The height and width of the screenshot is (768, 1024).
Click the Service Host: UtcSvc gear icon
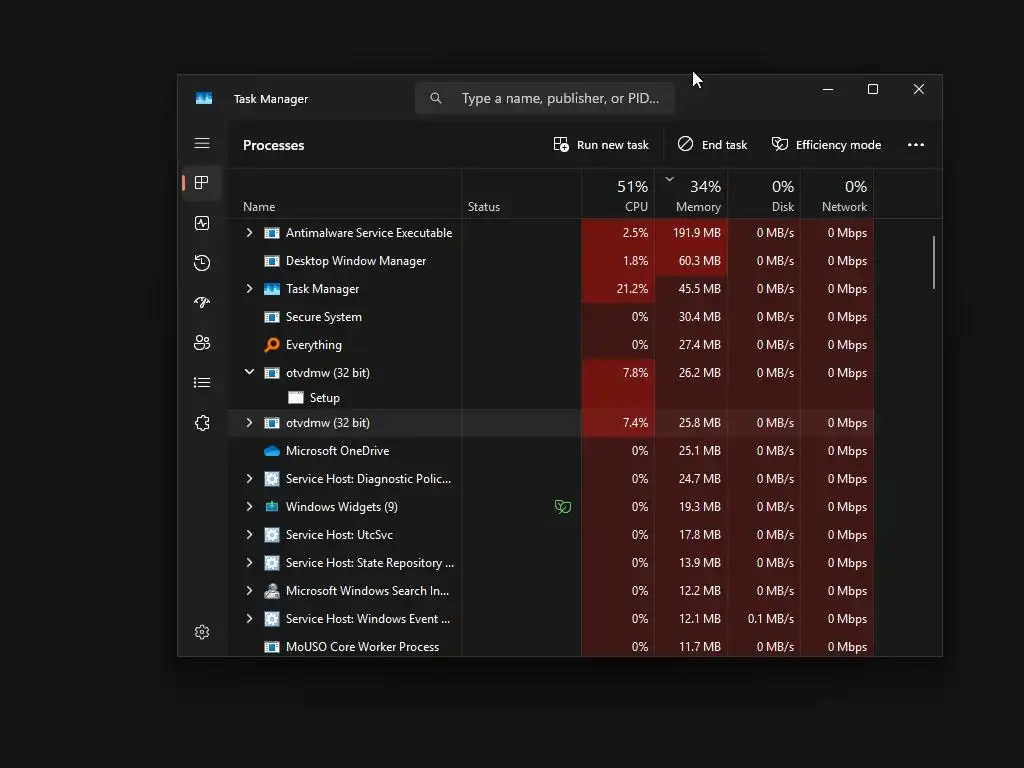[272, 535]
